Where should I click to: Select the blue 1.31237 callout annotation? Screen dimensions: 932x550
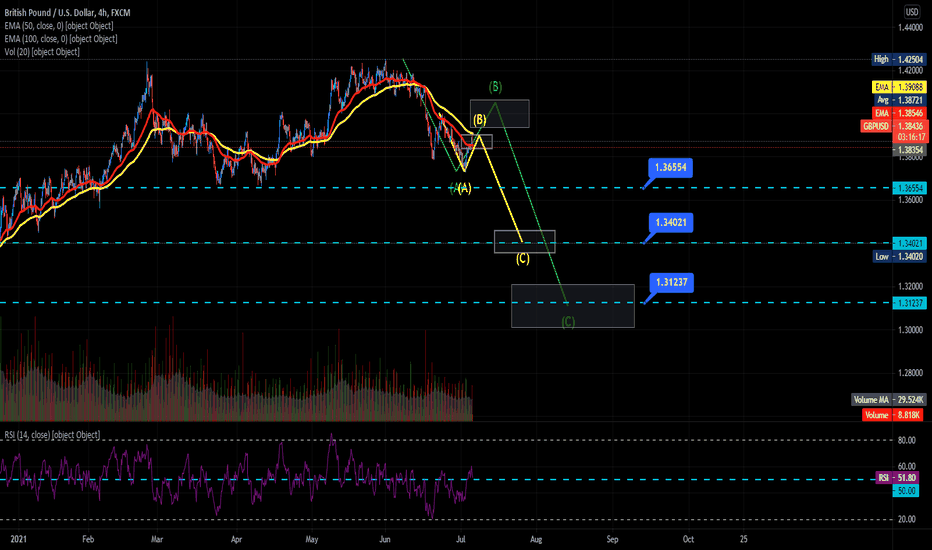click(x=671, y=282)
